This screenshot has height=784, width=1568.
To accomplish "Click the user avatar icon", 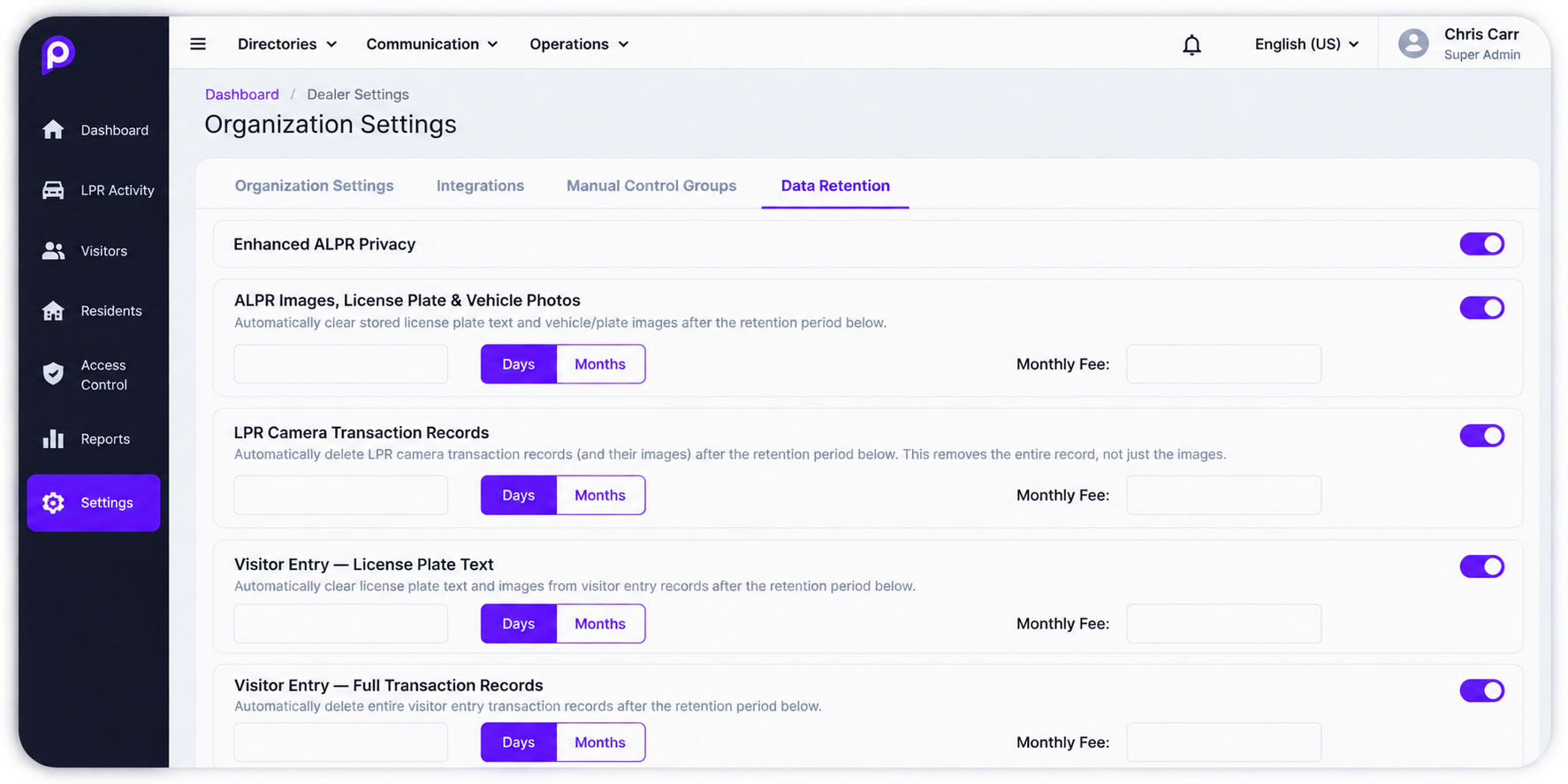I will point(1413,43).
